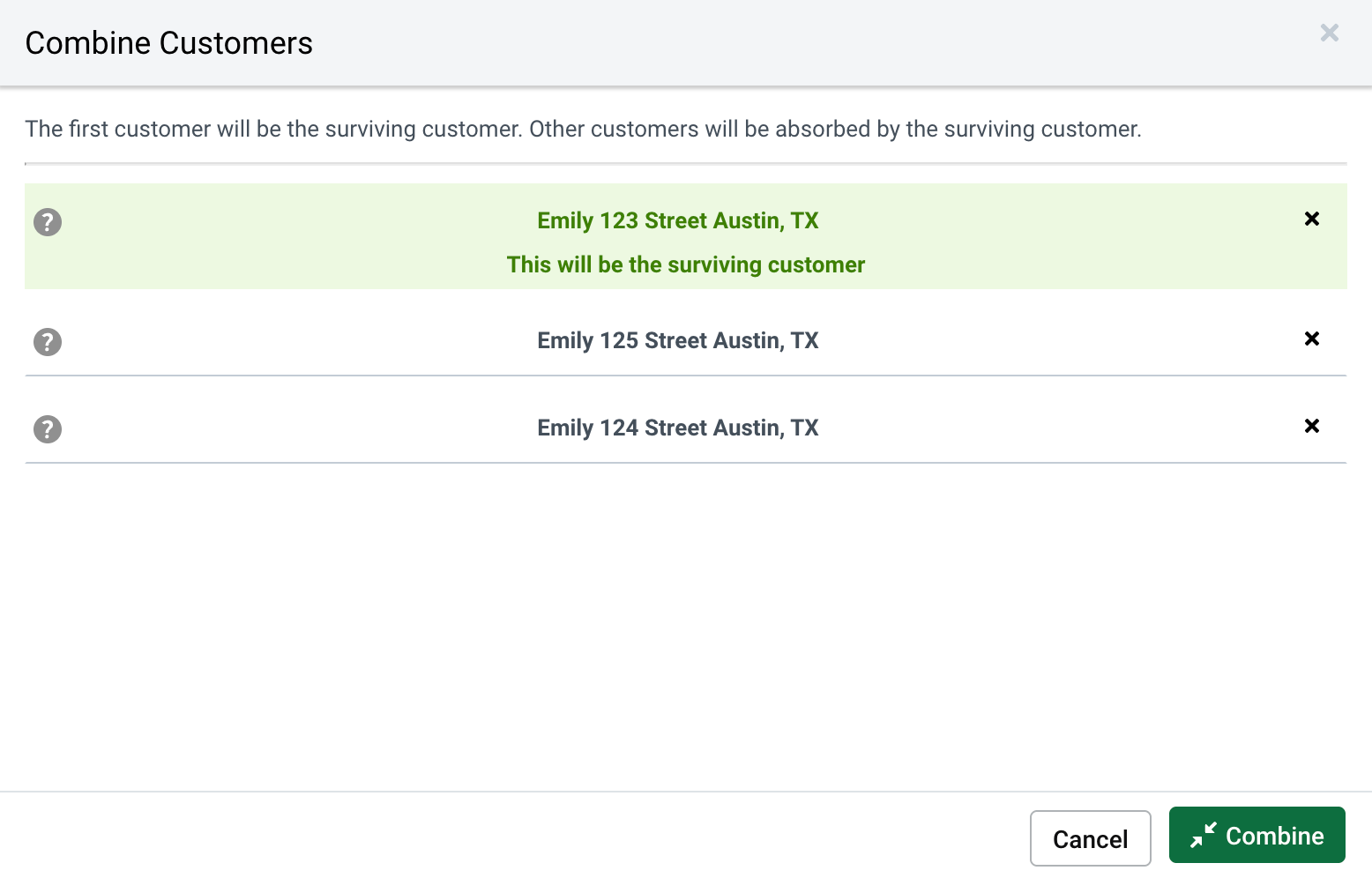This screenshot has width=1372, height=878.
Task: Click the green Combine button label
Action: point(1274,836)
